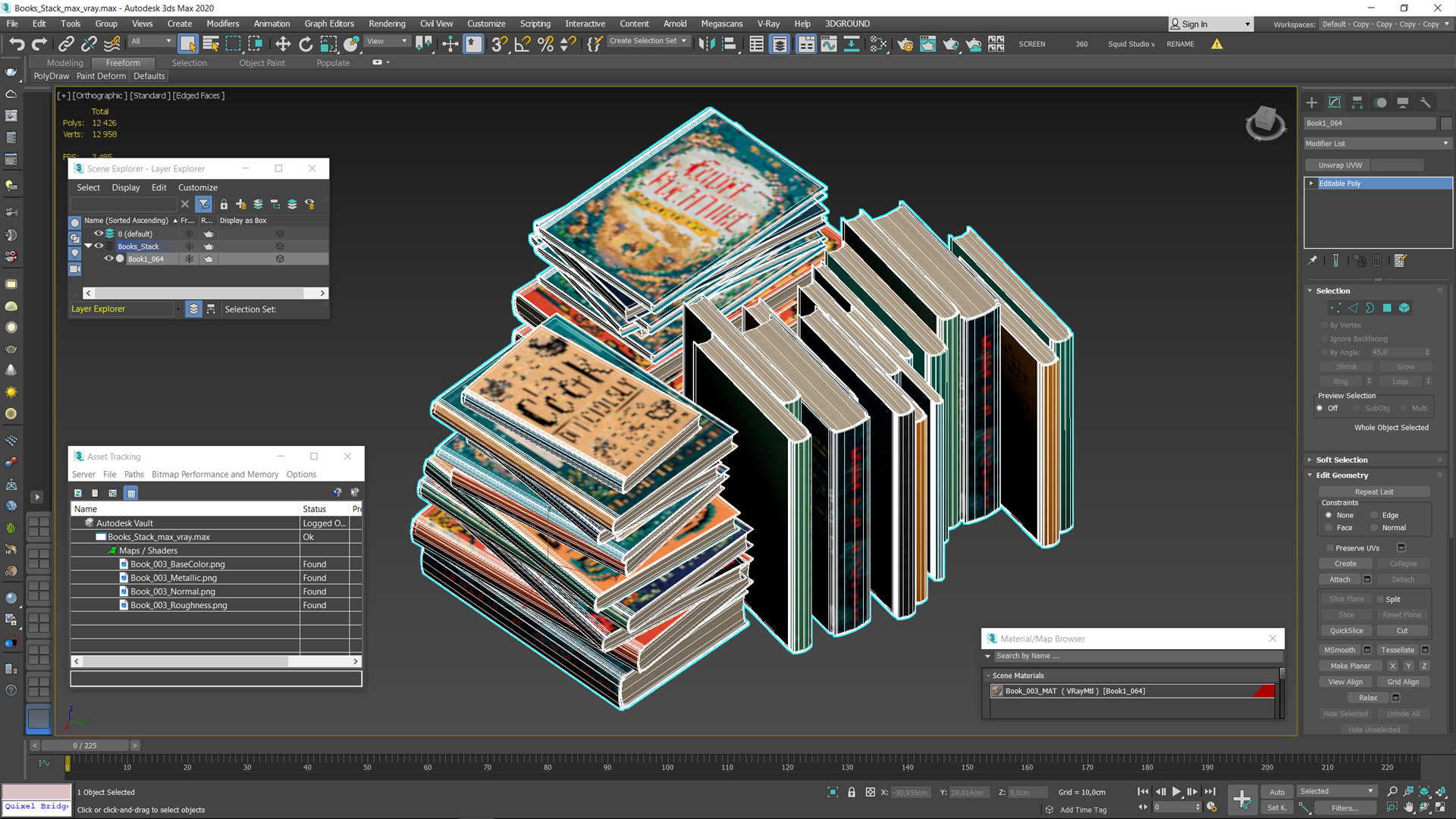Open the Rendering menu

pyautogui.click(x=387, y=24)
